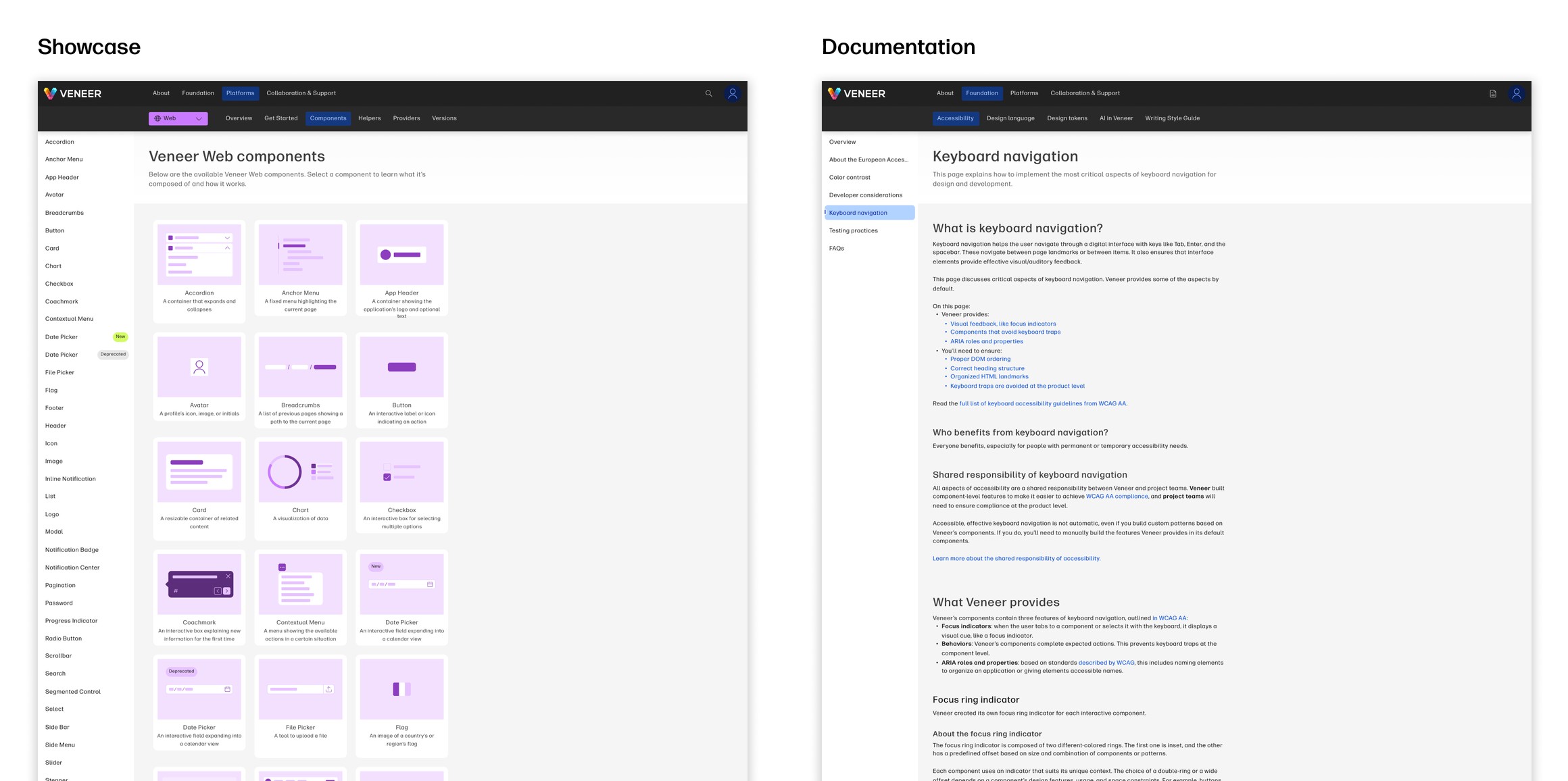Open the Chart component card

(301, 488)
